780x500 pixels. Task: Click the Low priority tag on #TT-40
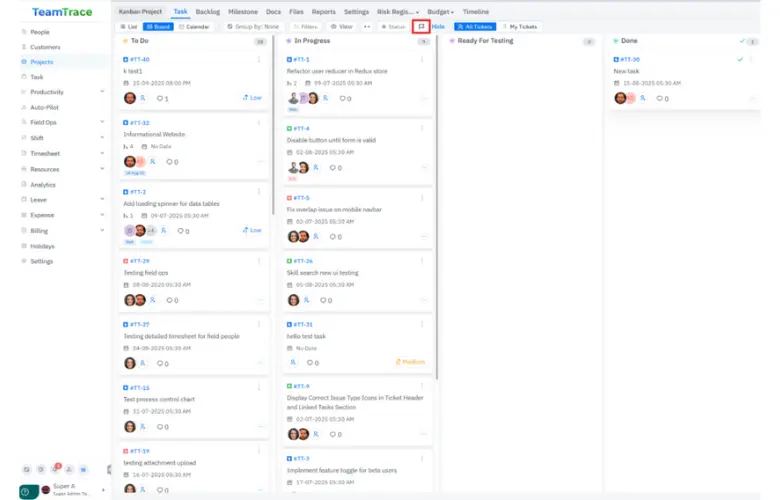[252, 98]
